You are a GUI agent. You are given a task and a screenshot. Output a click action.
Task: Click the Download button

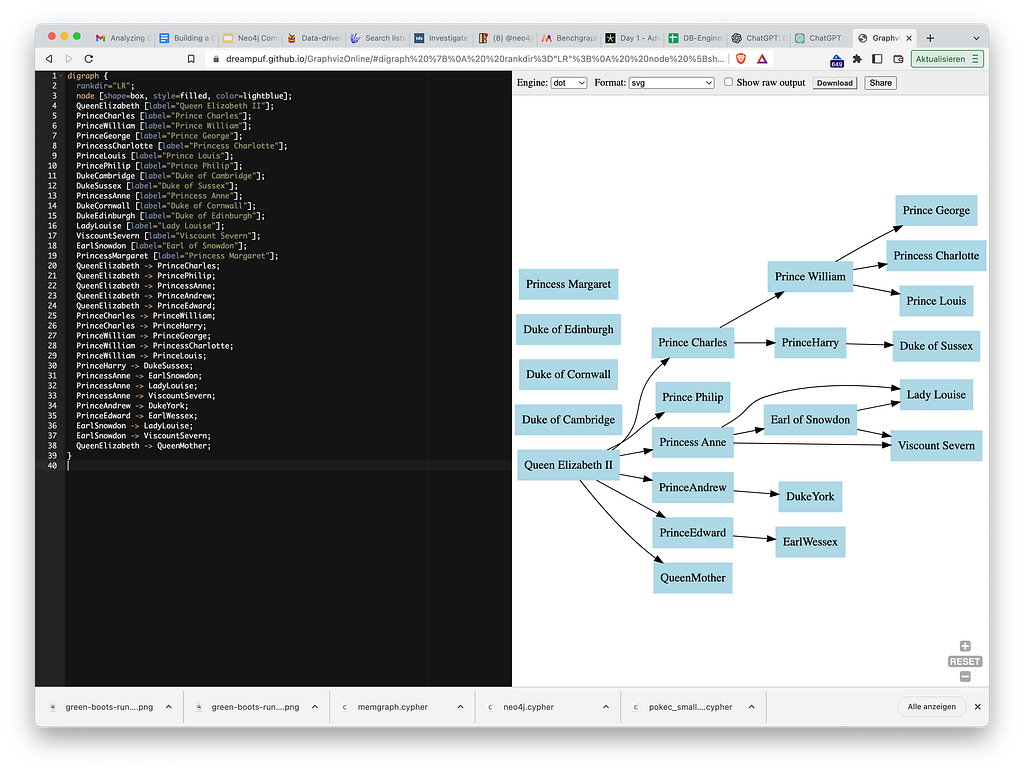[x=834, y=83]
